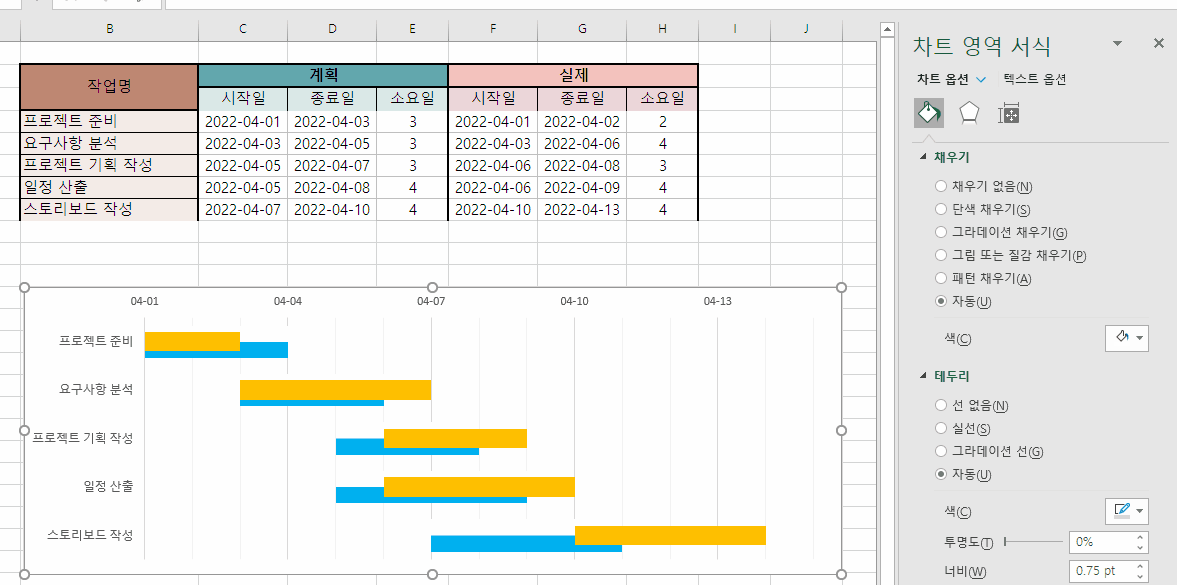Collapse the 테두리 section
The width and height of the screenshot is (1177, 585).
[x=923, y=376]
